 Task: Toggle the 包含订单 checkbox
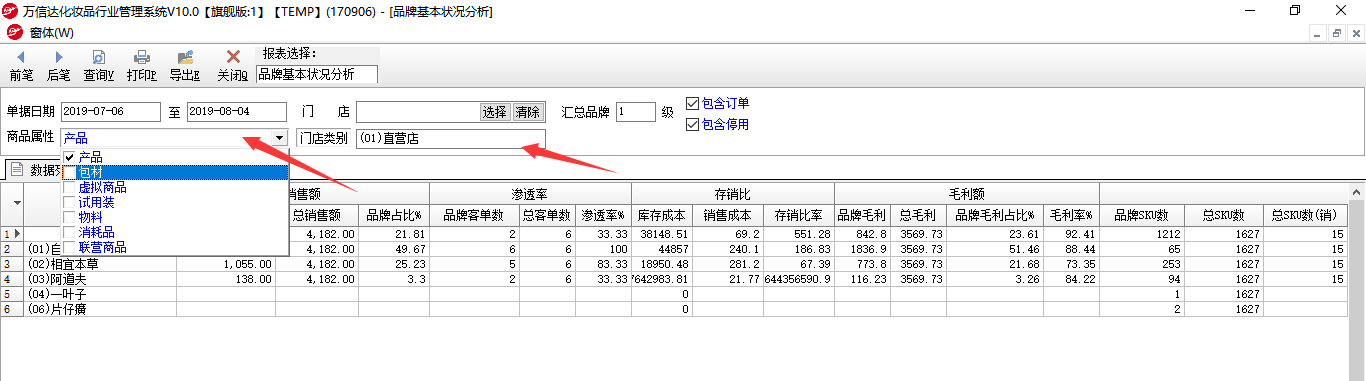[x=693, y=103]
